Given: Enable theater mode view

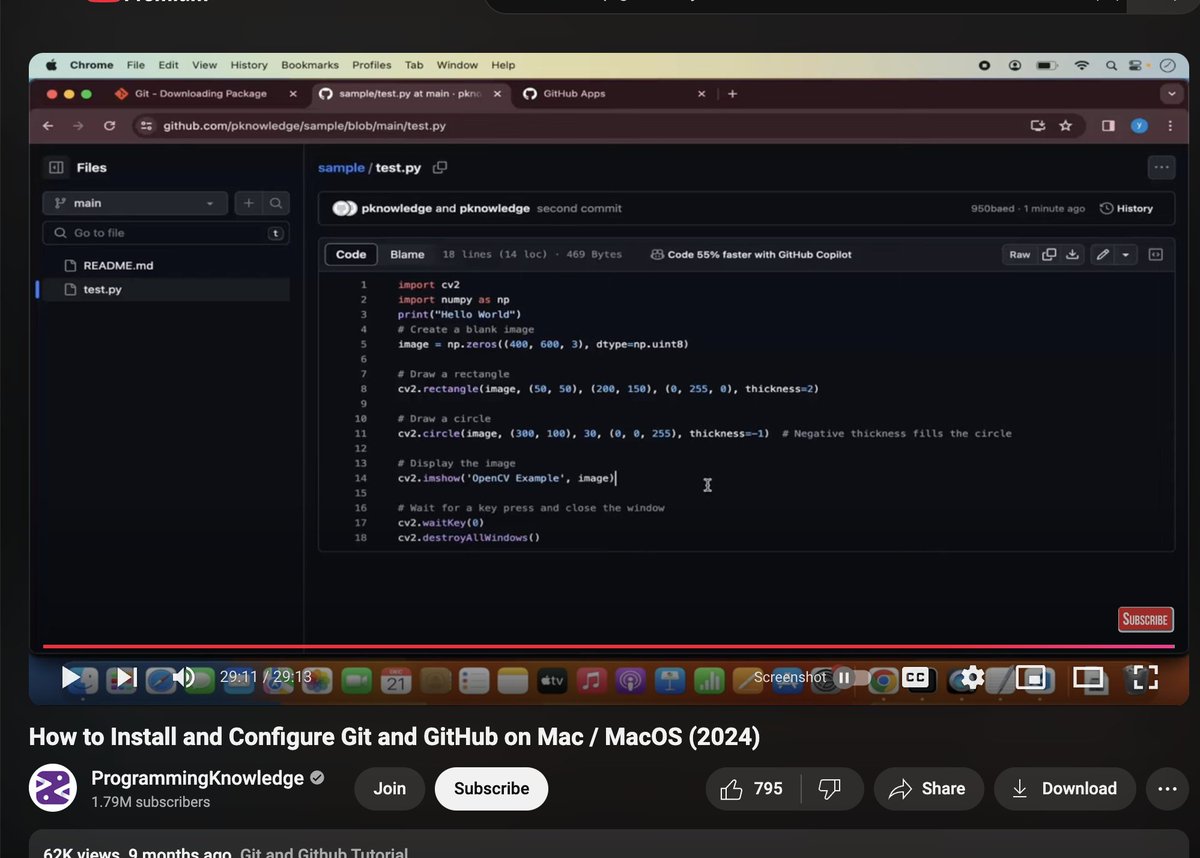Looking at the screenshot, I should point(1087,677).
